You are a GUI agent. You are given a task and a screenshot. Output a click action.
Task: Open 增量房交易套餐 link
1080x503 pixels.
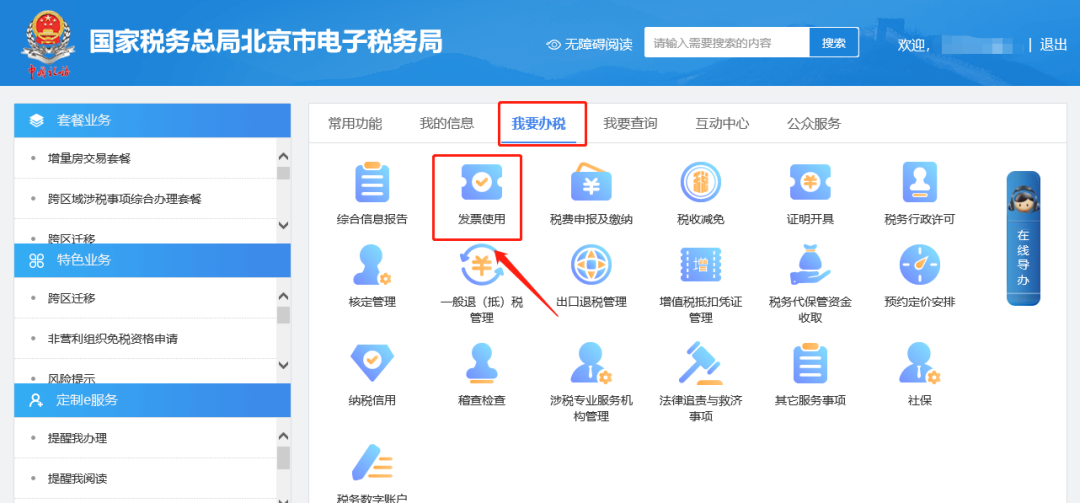[90, 158]
